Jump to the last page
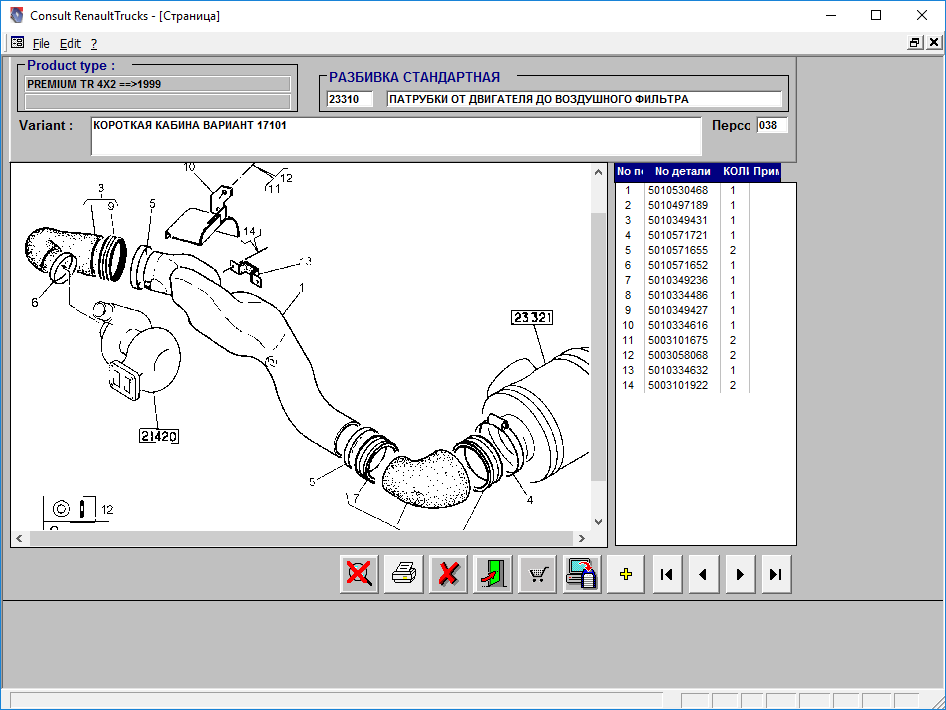 point(775,575)
